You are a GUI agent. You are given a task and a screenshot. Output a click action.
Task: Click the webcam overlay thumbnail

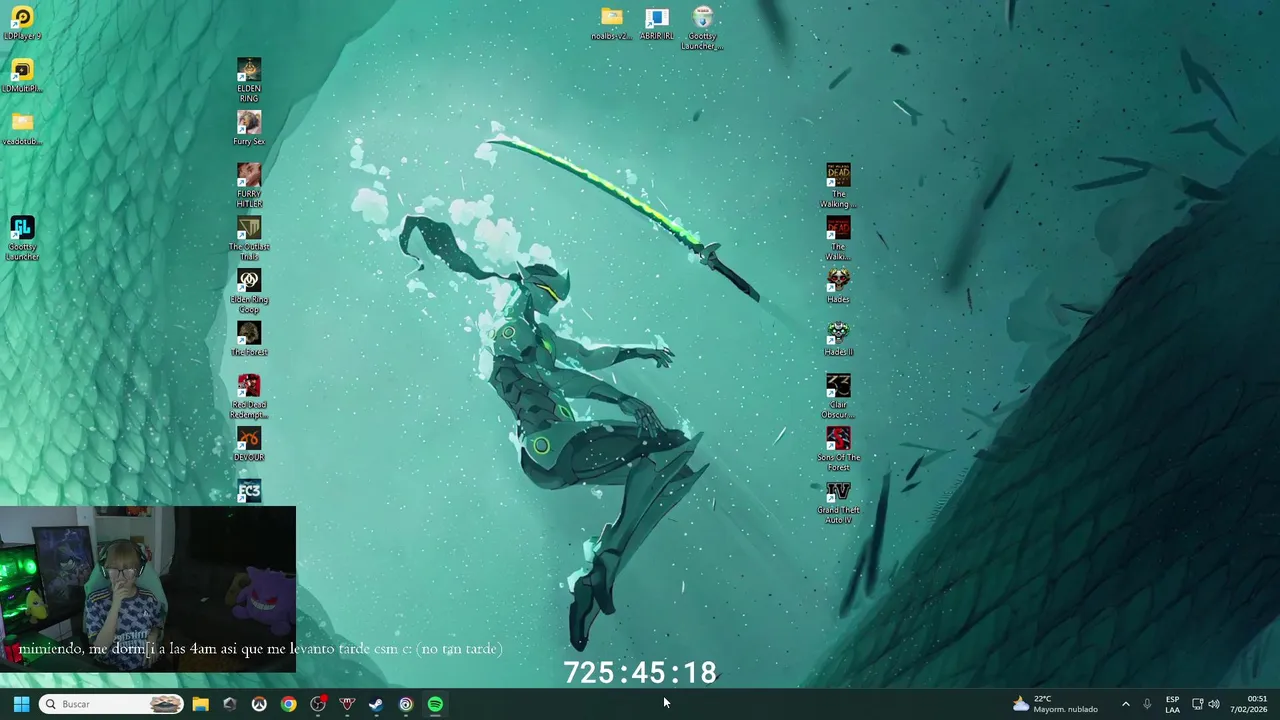coord(148,589)
